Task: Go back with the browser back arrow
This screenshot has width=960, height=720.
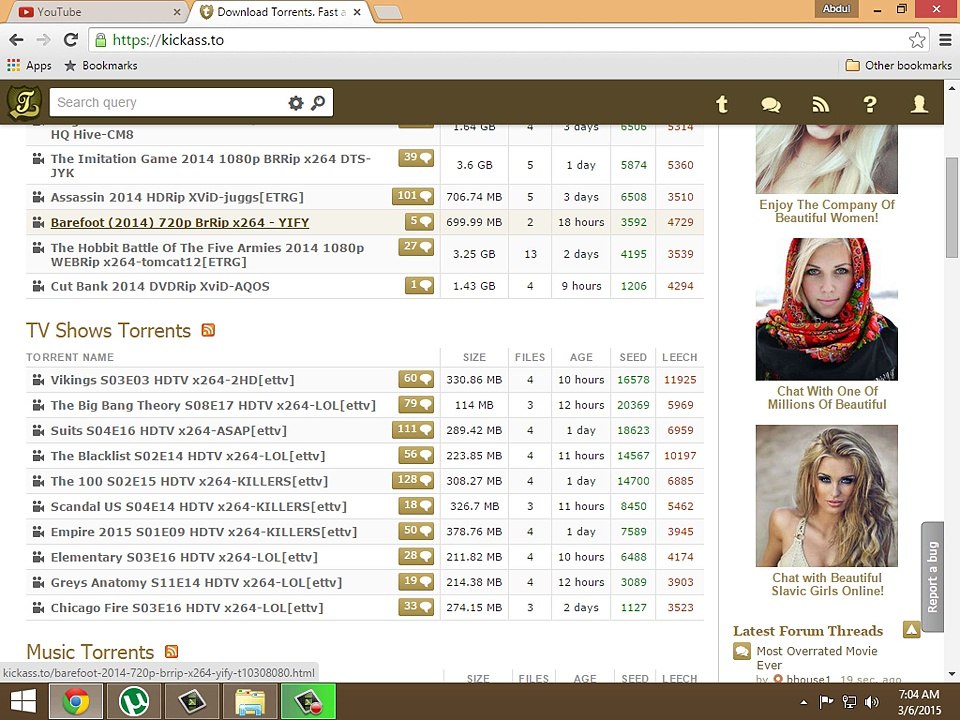Action: 17,40
